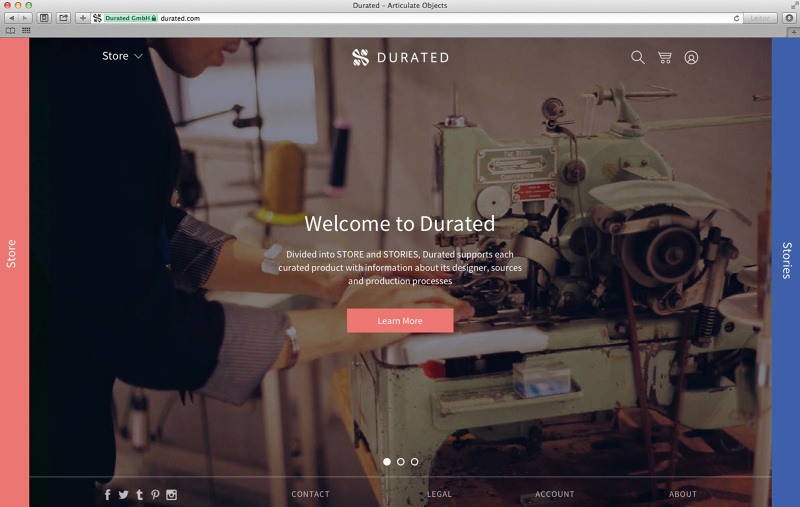Click the Safari address bar
Screen dimensions: 800x507
point(440,18)
